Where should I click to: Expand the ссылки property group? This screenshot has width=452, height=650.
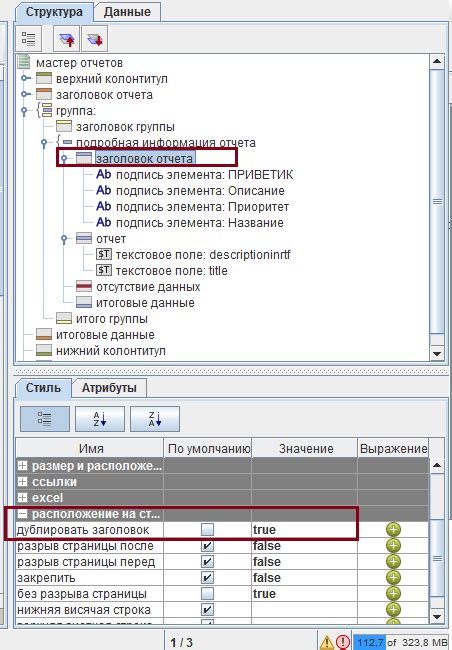coord(22,482)
